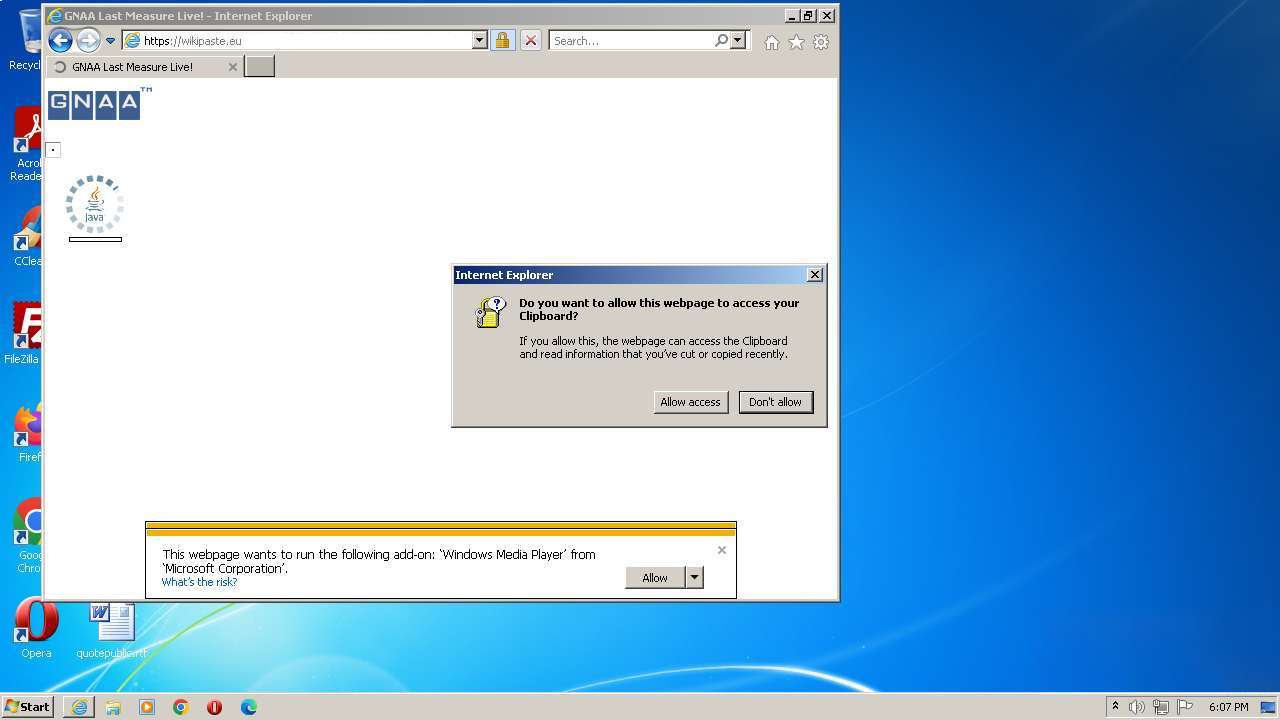Viewport: 1280px width, 720px height.
Task: Click inside the Search box
Action: click(x=632, y=41)
